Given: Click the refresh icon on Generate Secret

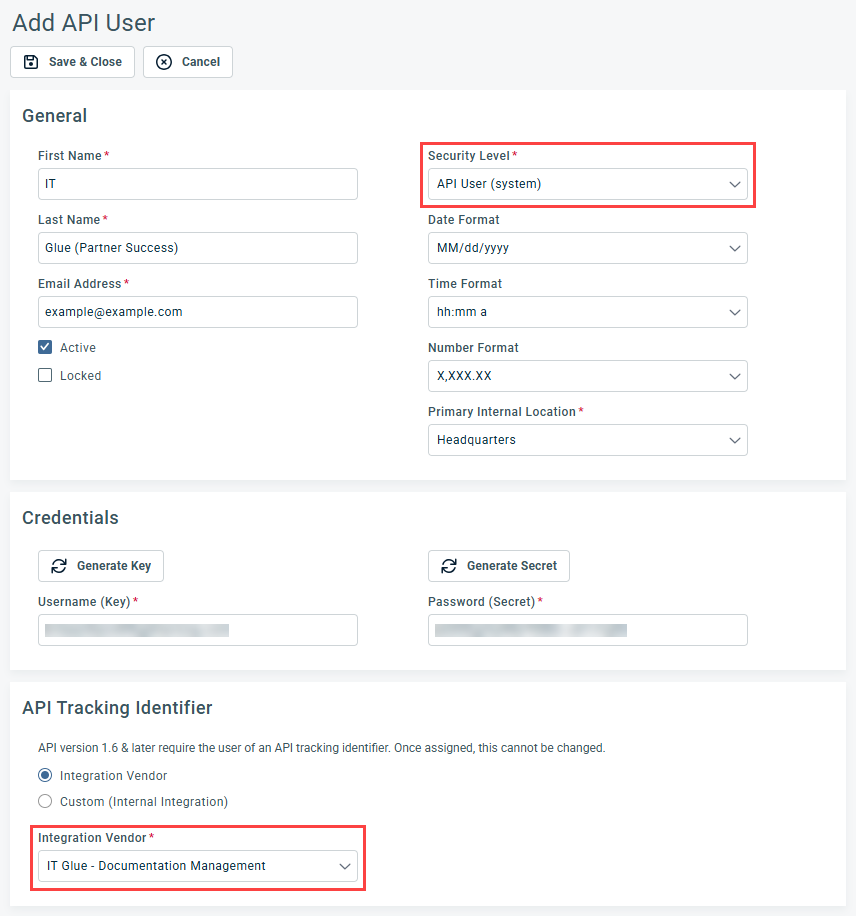Looking at the screenshot, I should 449,566.
